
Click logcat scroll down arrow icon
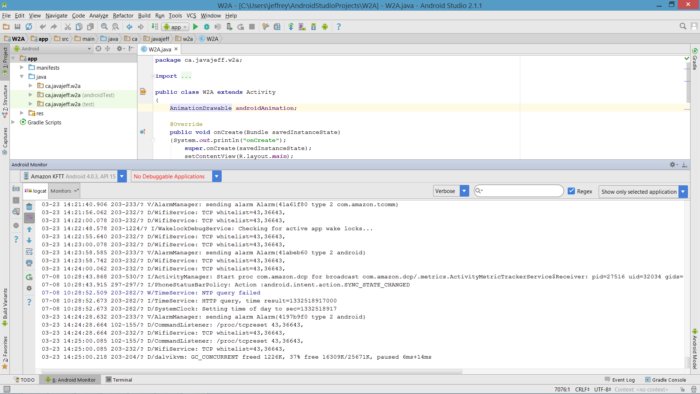(29, 241)
